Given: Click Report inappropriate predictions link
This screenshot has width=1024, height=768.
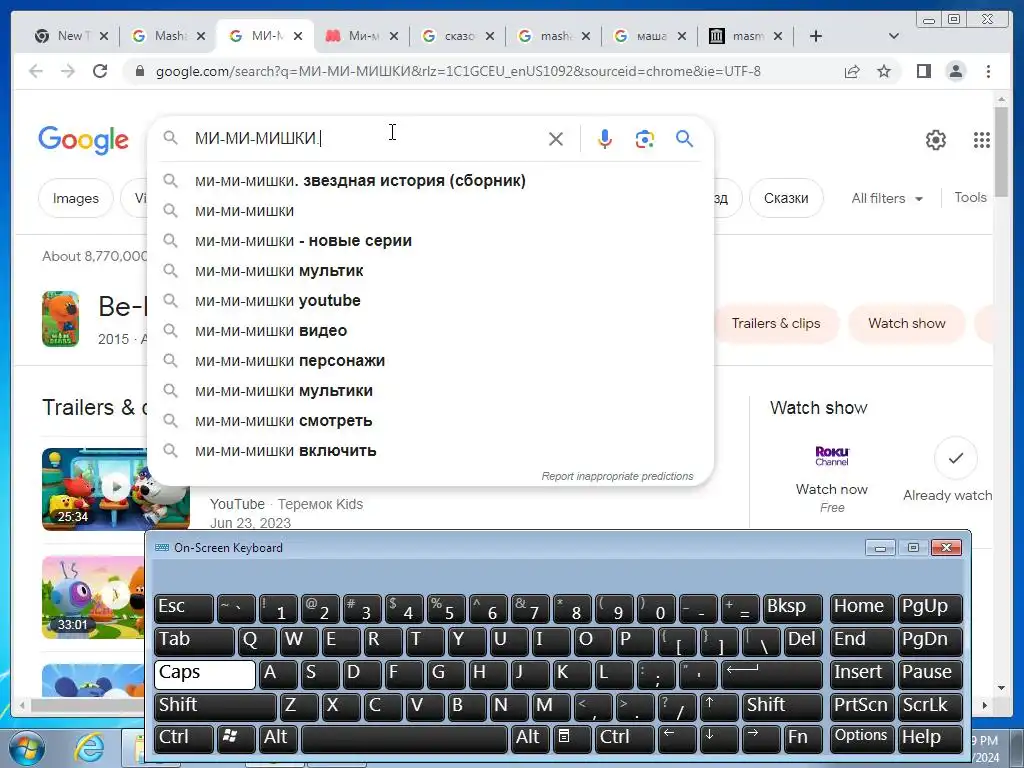Looking at the screenshot, I should pyautogui.click(x=617, y=476).
